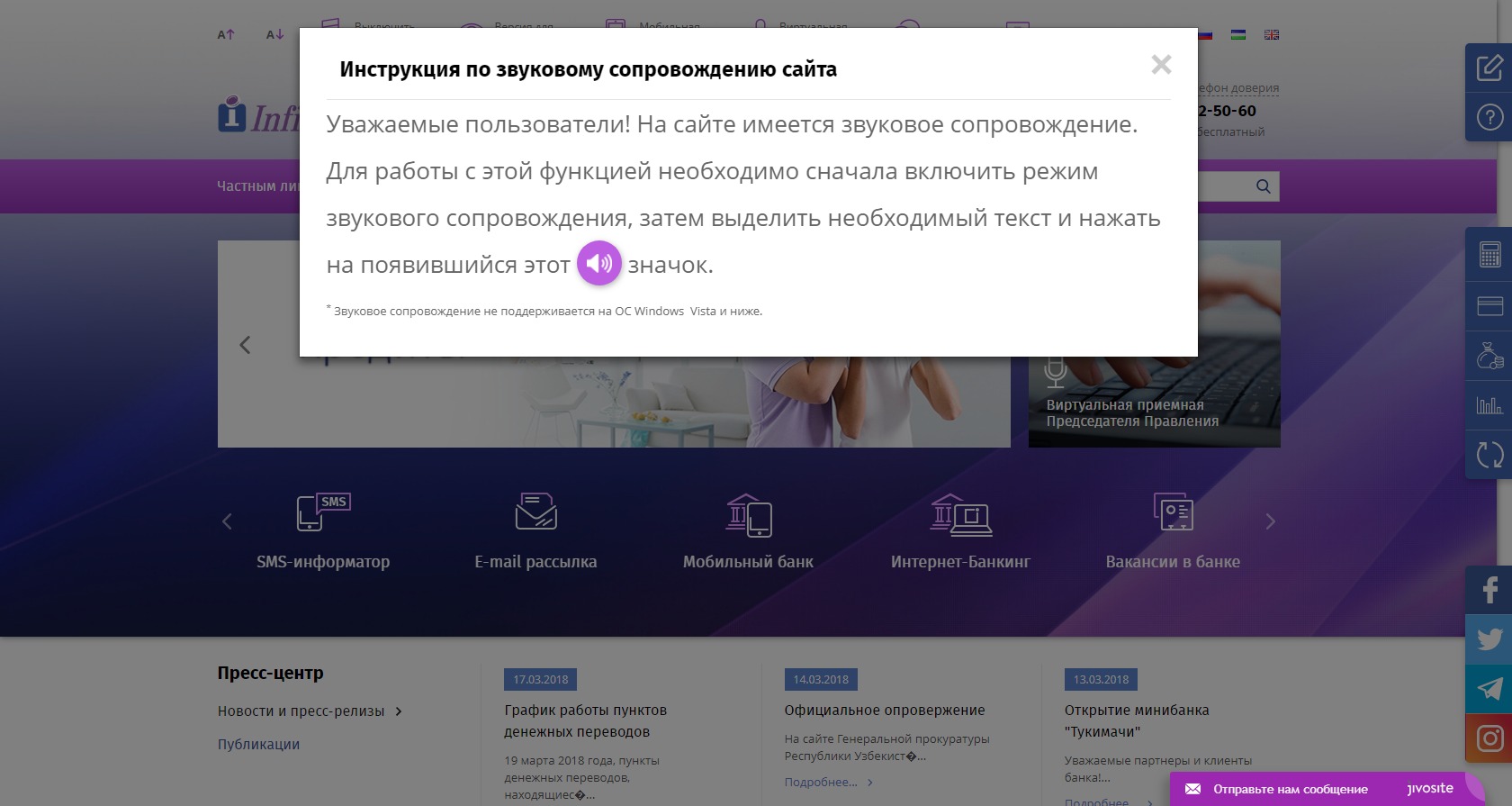The height and width of the screenshot is (806, 1512).
Task: Click the purple speaker icon in dialog
Action: click(598, 263)
